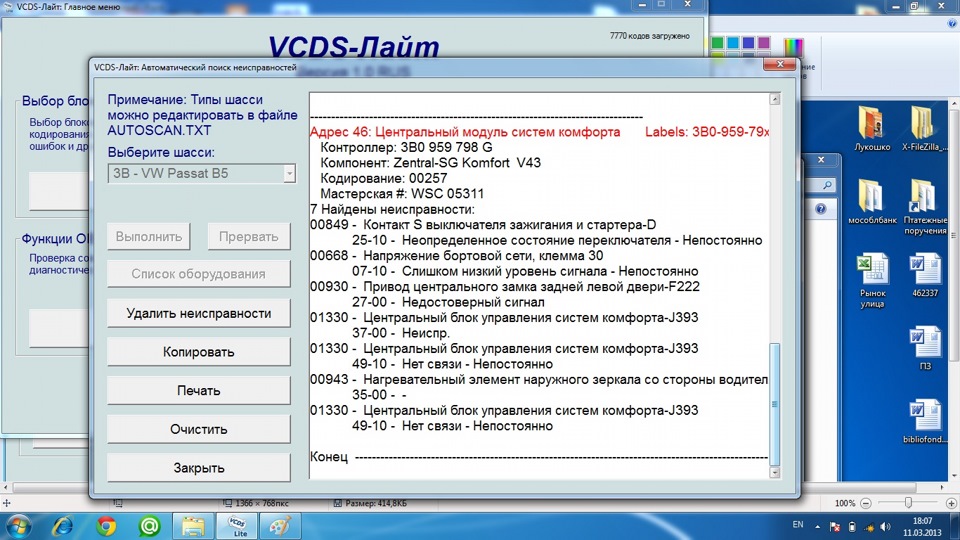Click the results scrollbar up arrow
Viewport: 960px width, 540px height.
pyautogui.click(x=774, y=99)
